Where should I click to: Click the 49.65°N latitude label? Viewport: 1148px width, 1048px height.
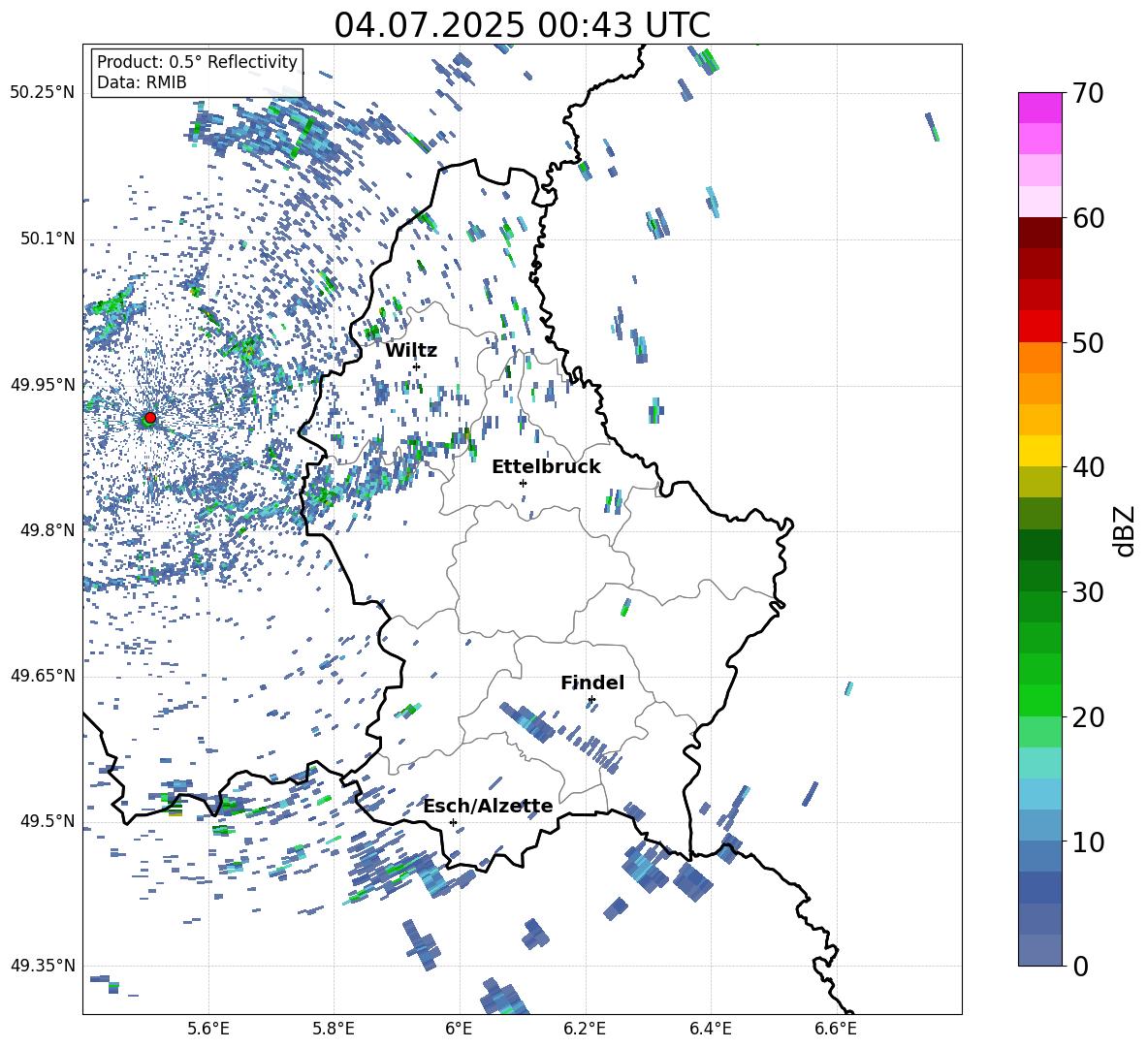pyautogui.click(x=43, y=676)
